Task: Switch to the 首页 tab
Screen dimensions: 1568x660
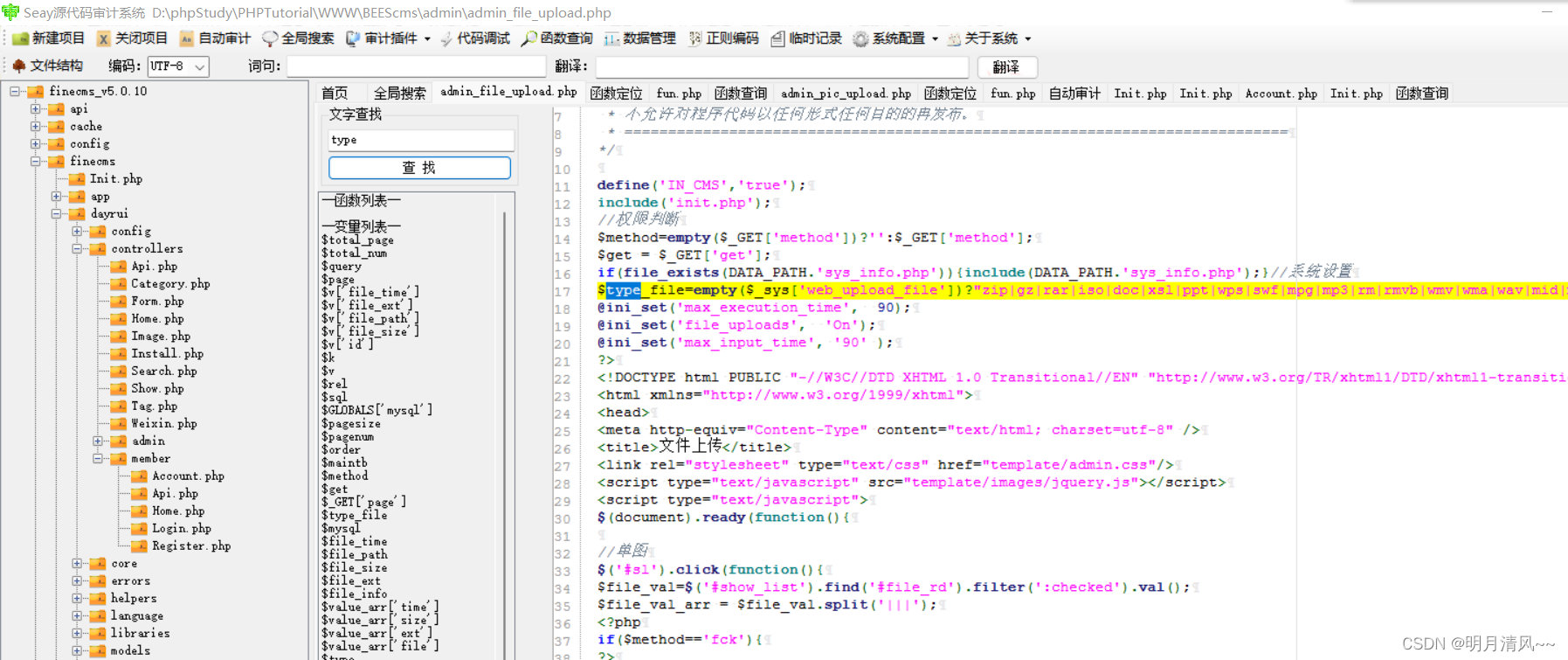Action: (x=335, y=93)
